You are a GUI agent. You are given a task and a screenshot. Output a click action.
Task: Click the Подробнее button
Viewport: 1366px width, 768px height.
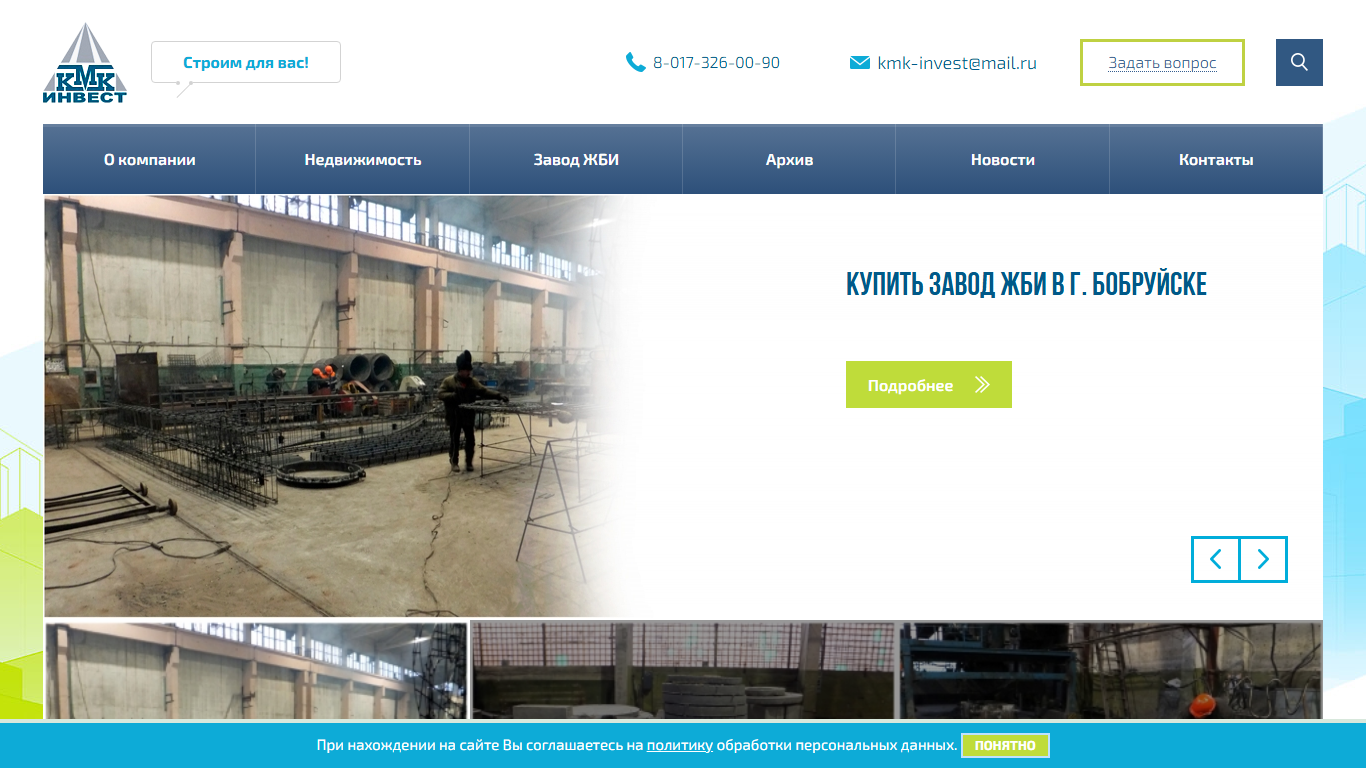929,384
